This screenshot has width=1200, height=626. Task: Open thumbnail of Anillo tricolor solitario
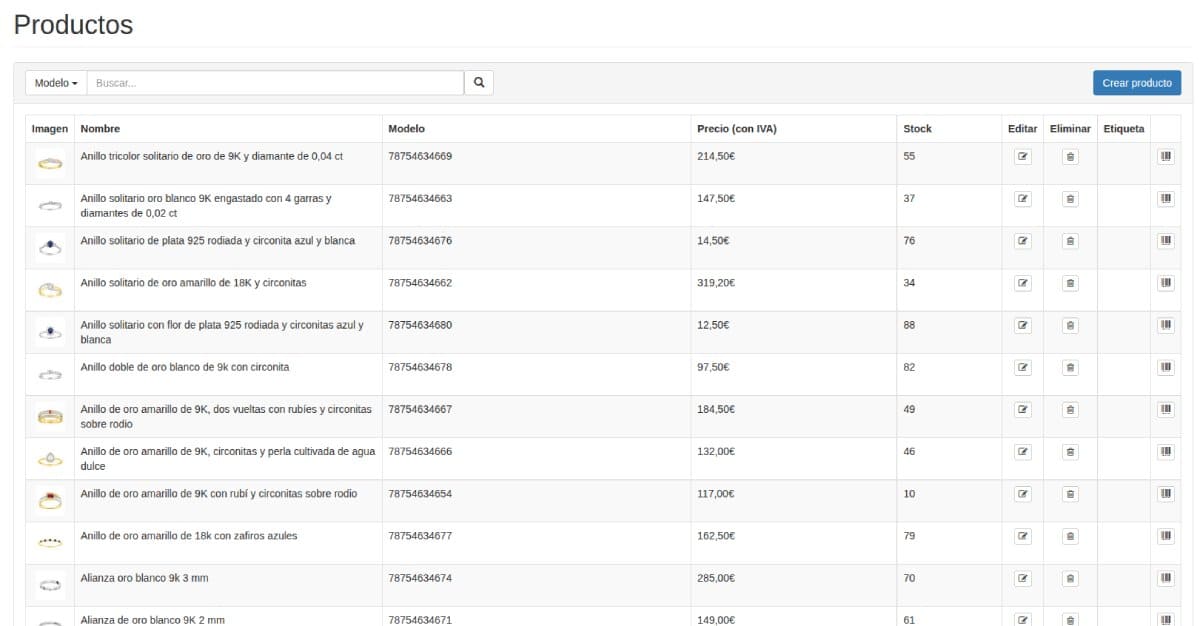coord(50,162)
